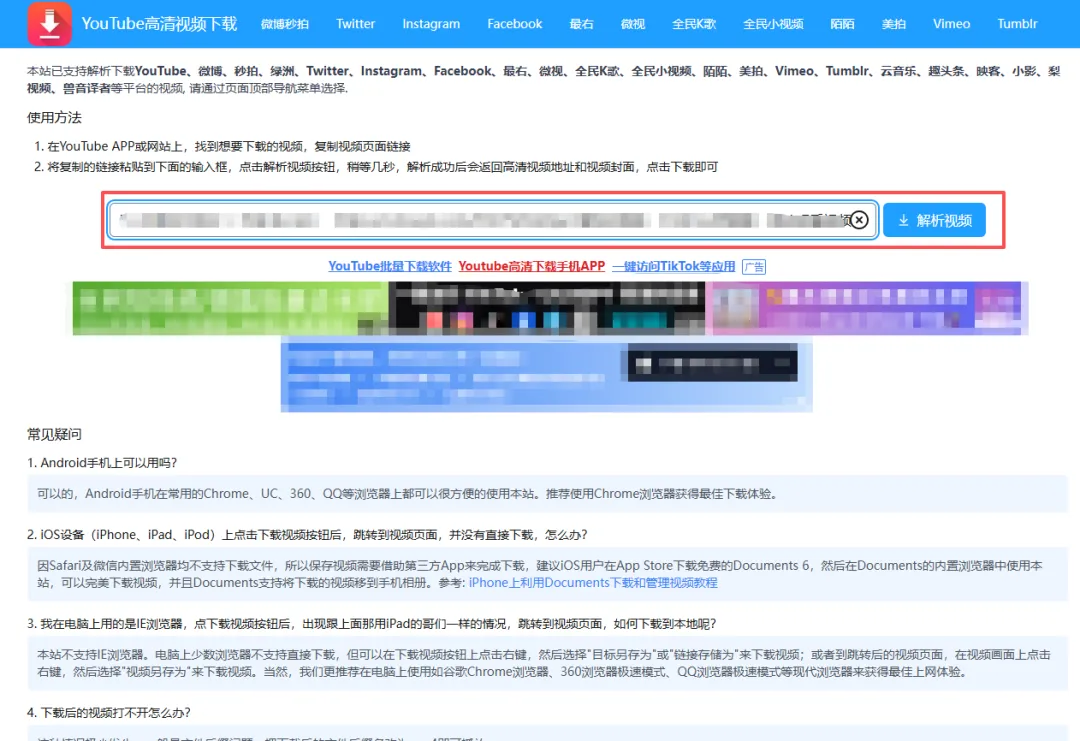Open the 全民小视频 nav item
The width and height of the screenshot is (1080, 741).
(x=773, y=24)
